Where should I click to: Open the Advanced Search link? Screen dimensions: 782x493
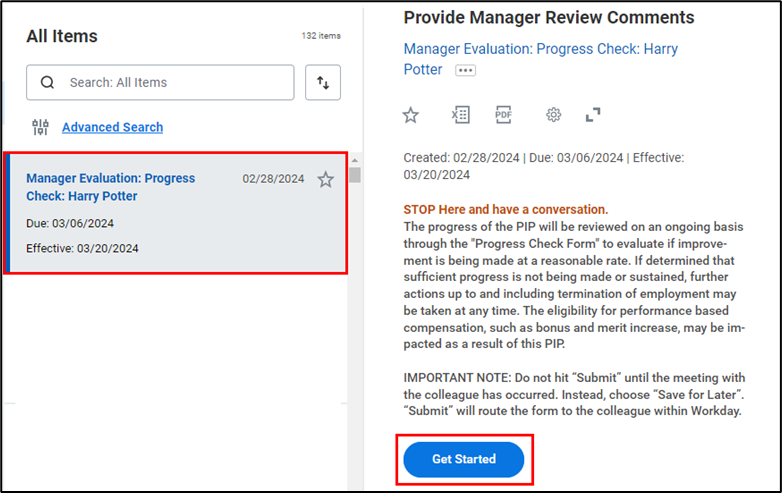click(x=112, y=127)
